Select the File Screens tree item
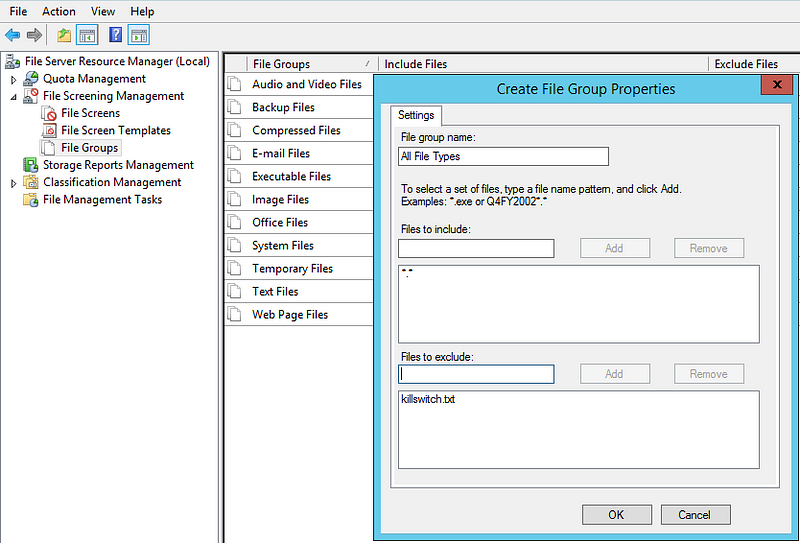Viewport: 800px width, 543px height. 90,113
